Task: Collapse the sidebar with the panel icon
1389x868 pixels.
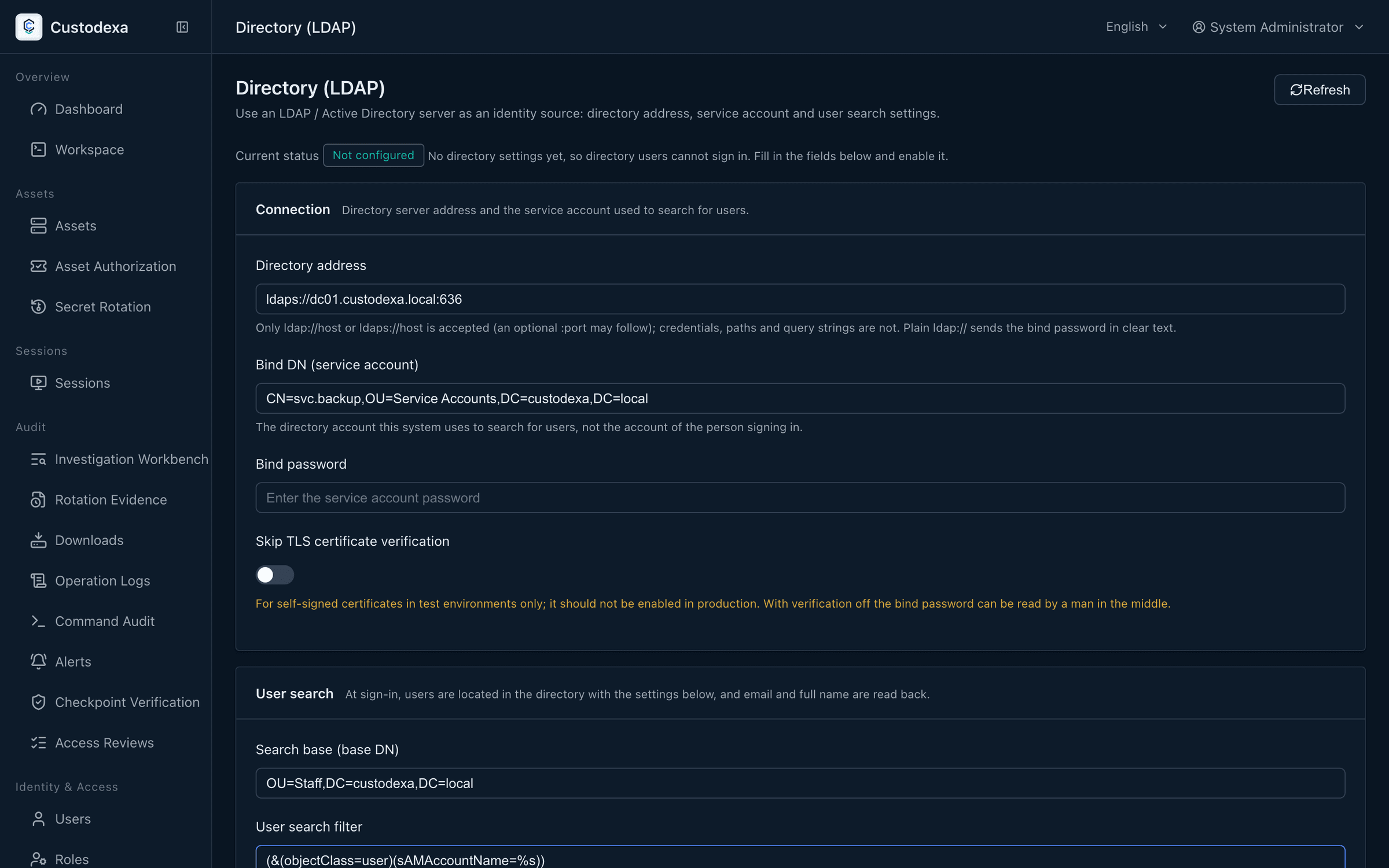Action: (x=182, y=27)
